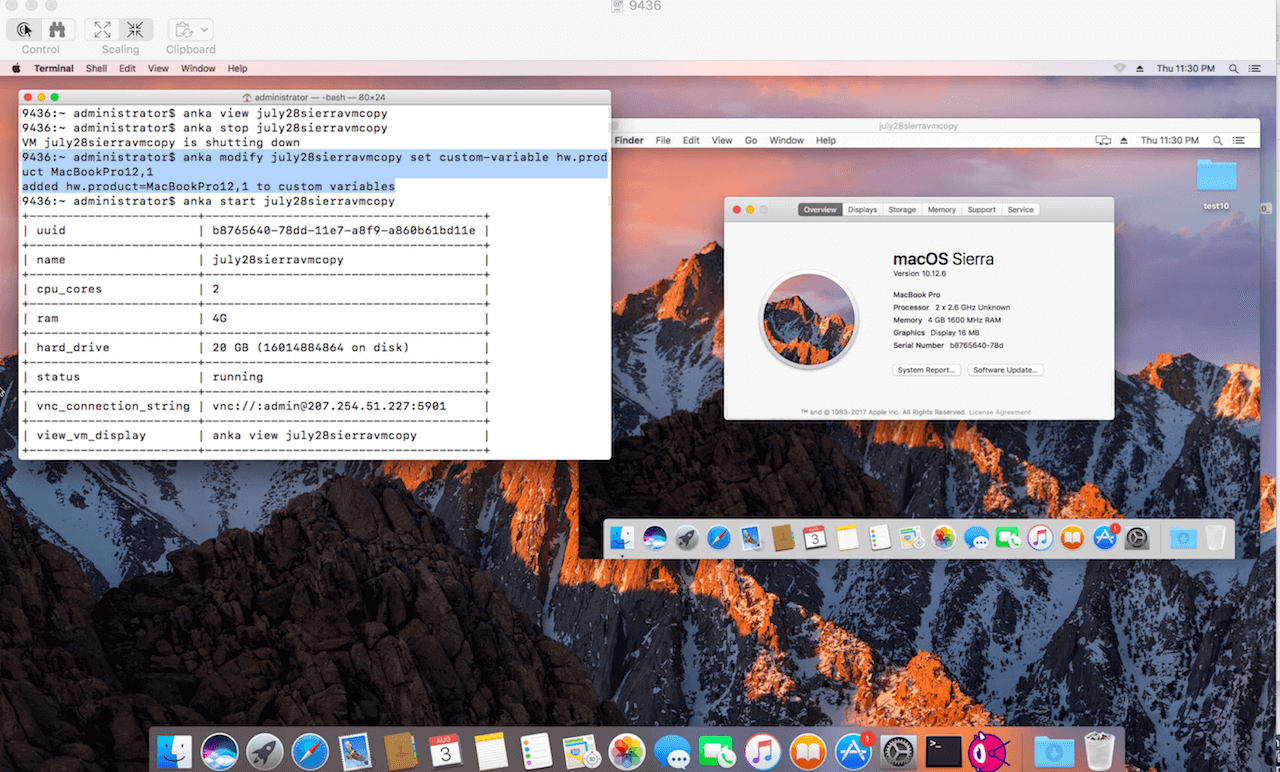This screenshot has height=772, width=1280.
Task: Open iTunes in the VM's dock
Action: tap(1040, 538)
